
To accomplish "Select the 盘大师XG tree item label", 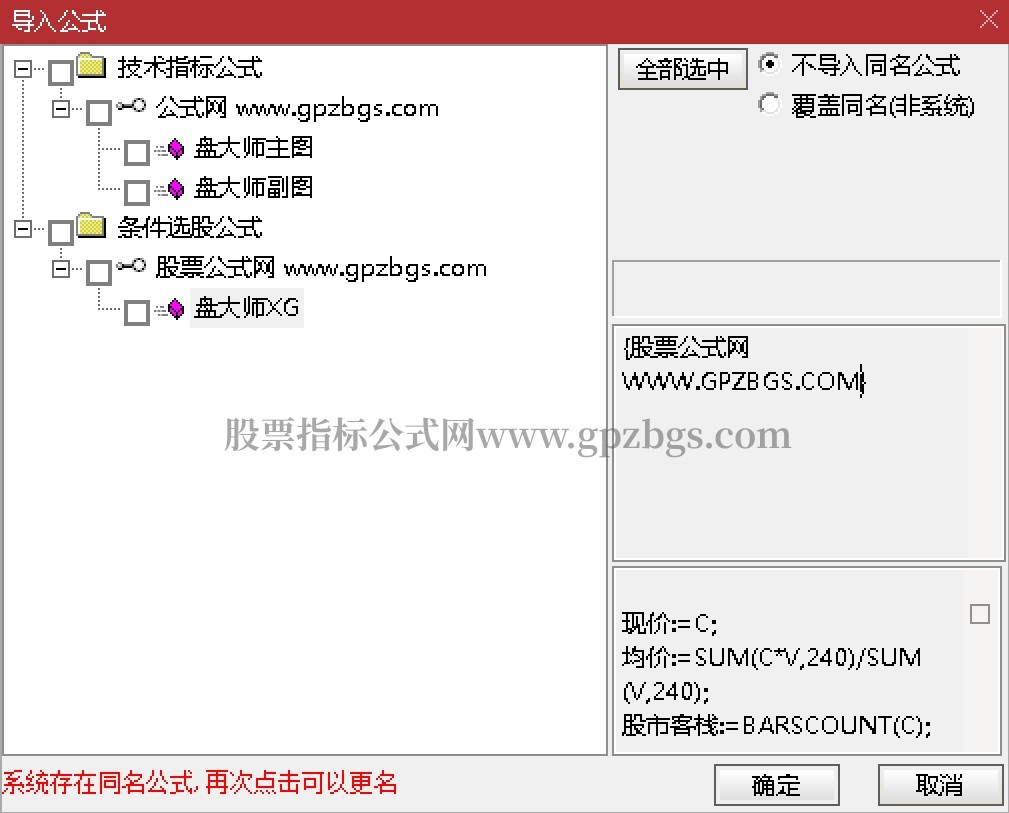I will [x=246, y=308].
